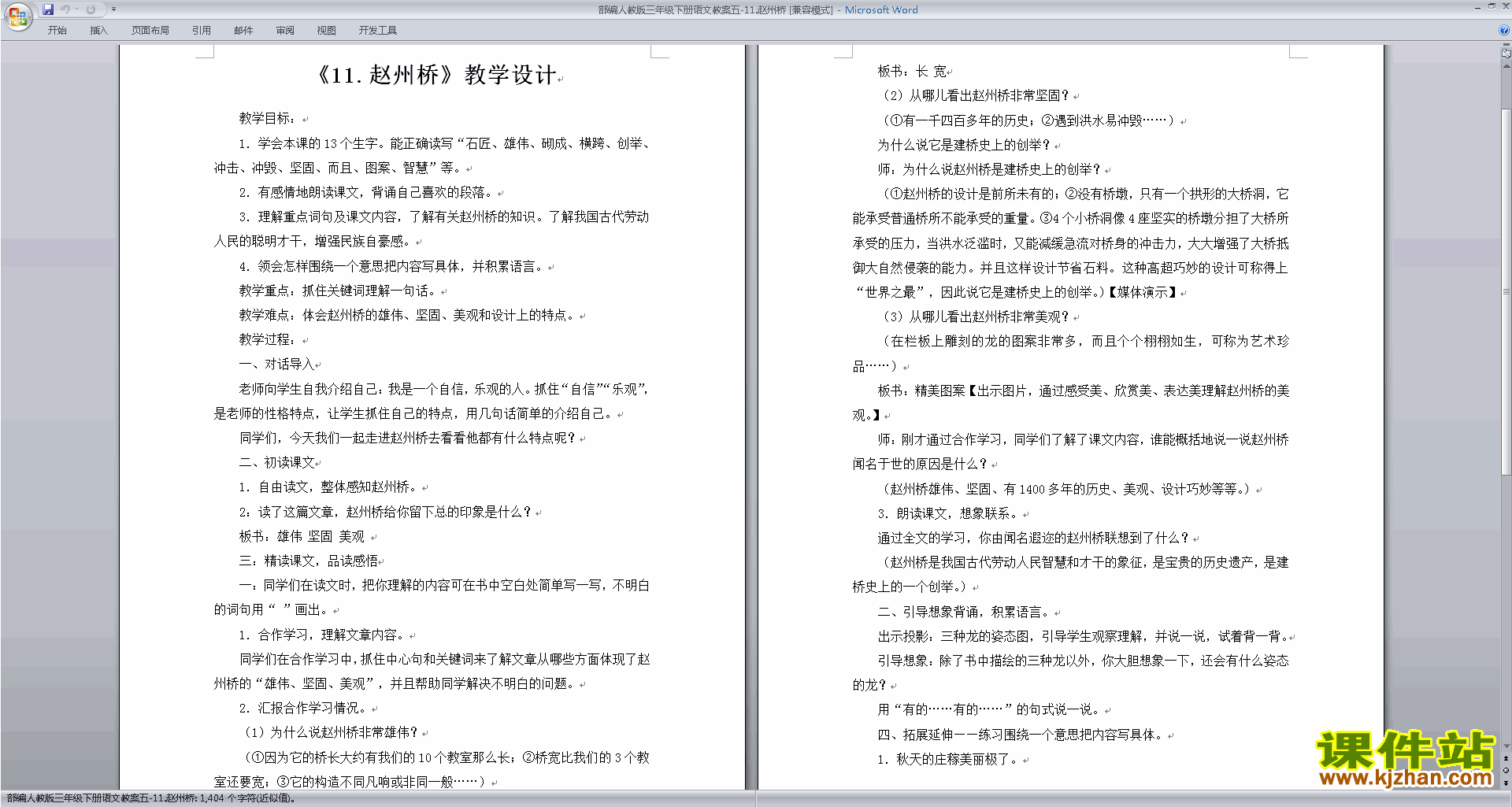Click the Save icon in quick access toolbar
Viewport: 1512px width, 807px height.
click(x=48, y=9)
